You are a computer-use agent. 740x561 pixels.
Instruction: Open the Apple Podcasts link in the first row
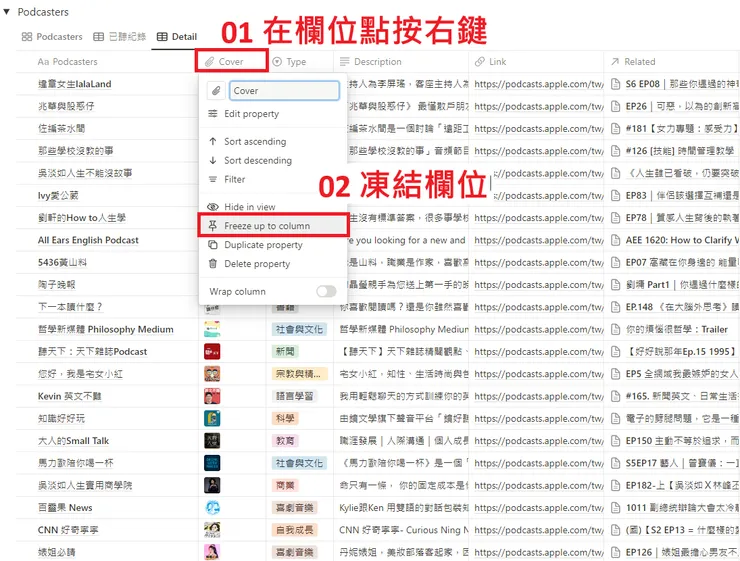[539, 84]
